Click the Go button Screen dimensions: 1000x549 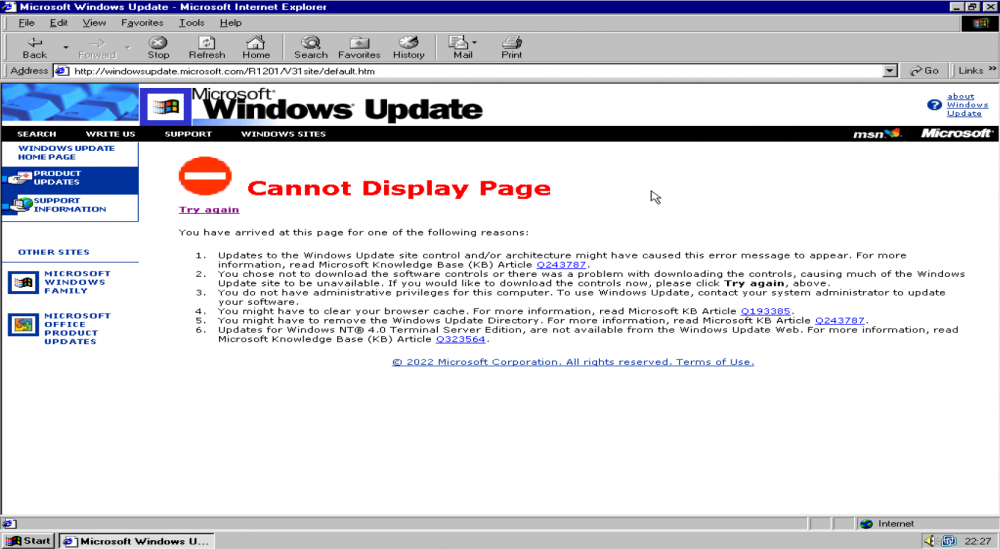[x=924, y=71]
